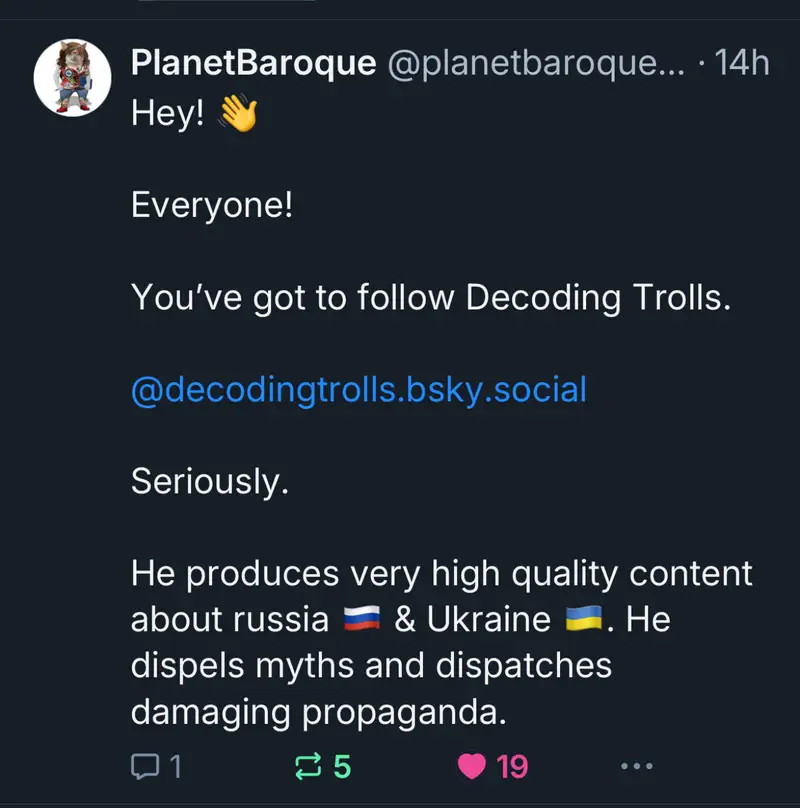The image size is (800, 808).
Task: Click the "damaging propaganda." text line
Action: [x=314, y=711]
